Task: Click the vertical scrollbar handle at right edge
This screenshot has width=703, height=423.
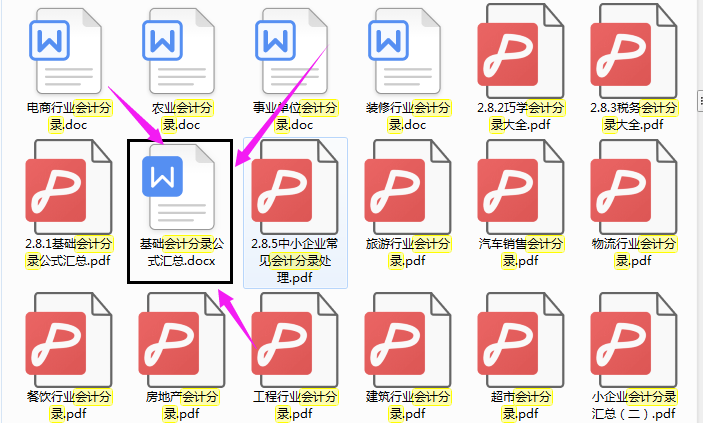Action: (x=700, y=100)
